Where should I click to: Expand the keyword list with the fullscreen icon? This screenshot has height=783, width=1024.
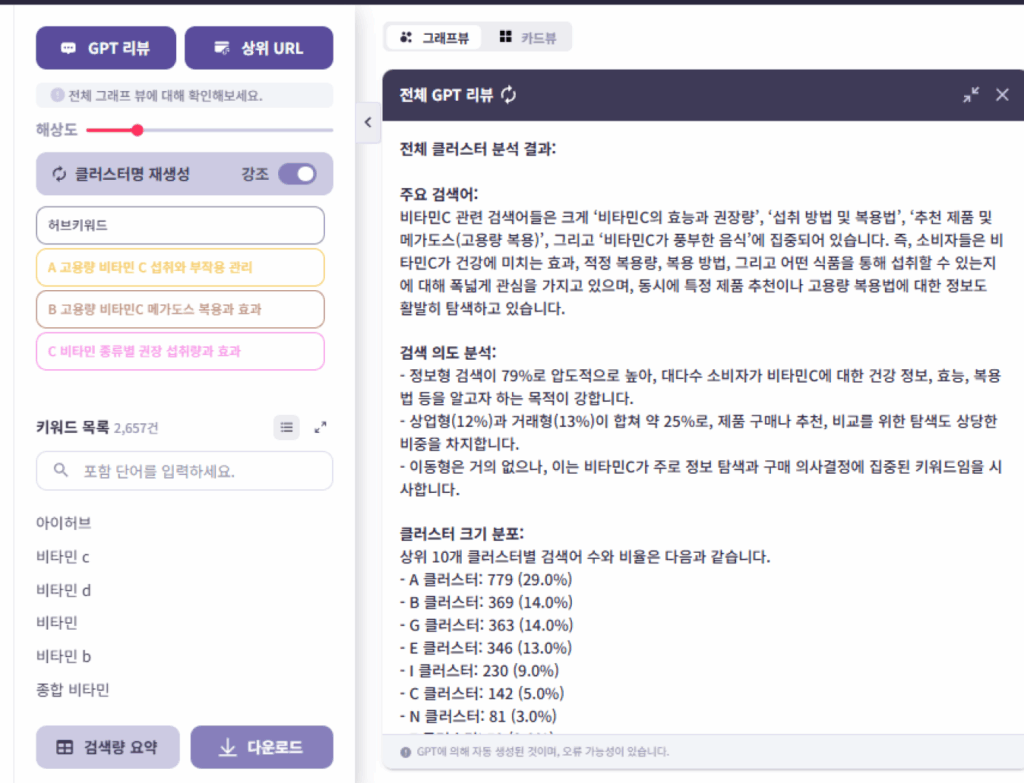(x=320, y=427)
